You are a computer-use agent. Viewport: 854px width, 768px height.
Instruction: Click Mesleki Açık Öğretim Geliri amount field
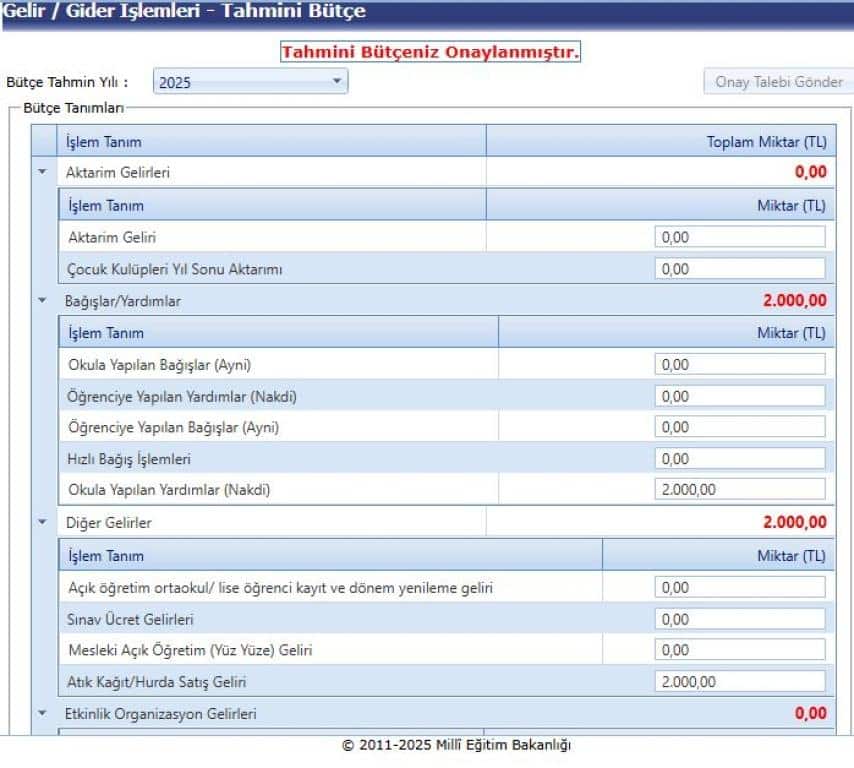point(740,650)
